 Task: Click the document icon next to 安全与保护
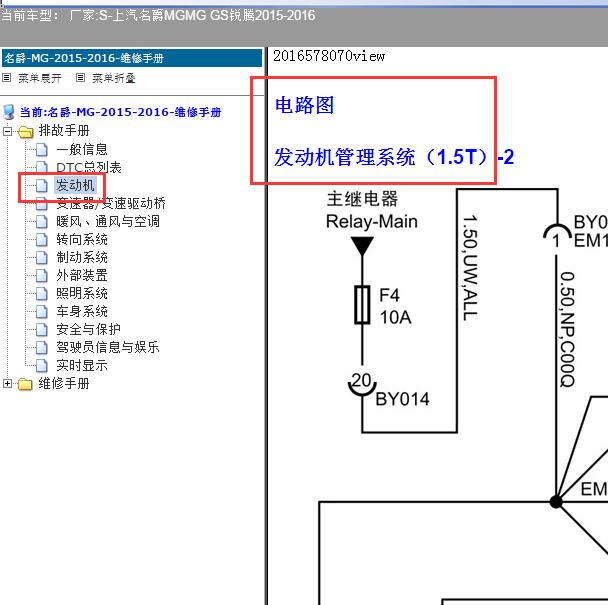point(41,330)
